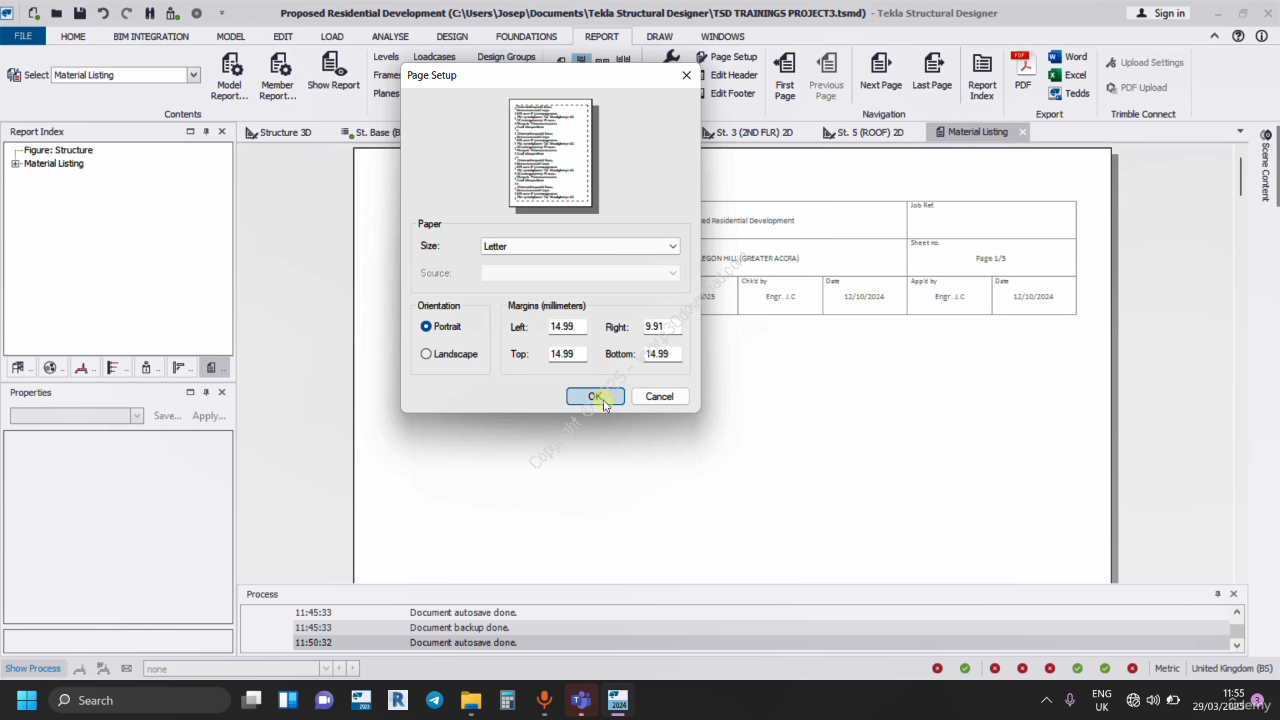Export the report to Excel
1280x720 pixels.
pos(1067,75)
